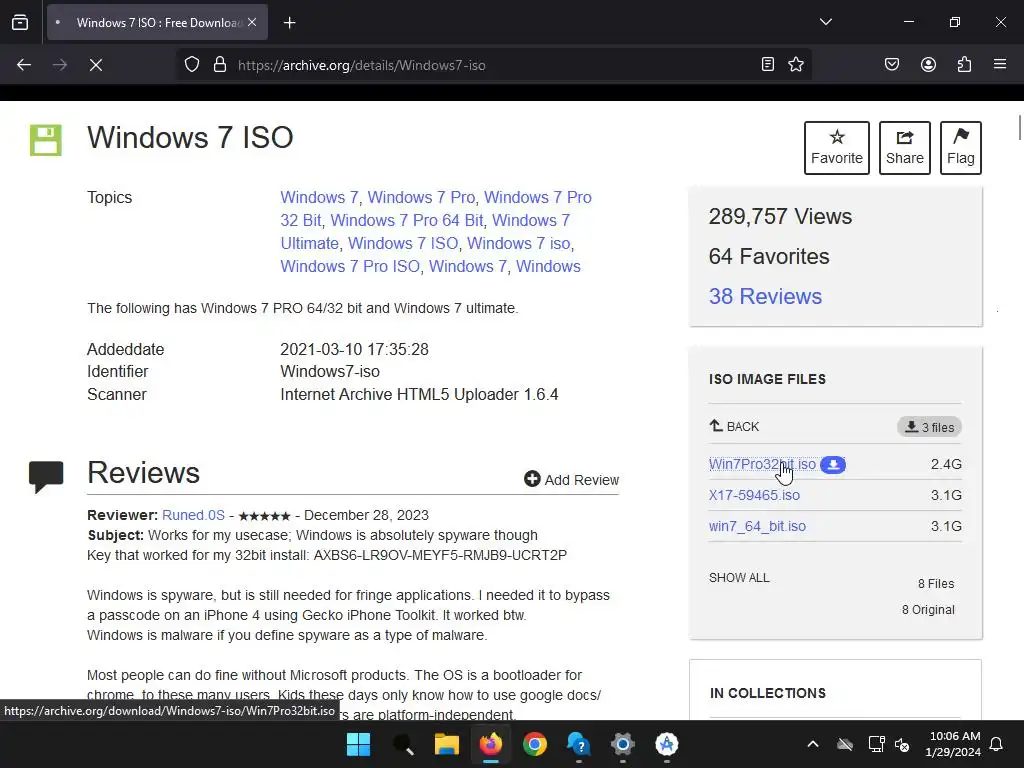
Task: Click the Favorite star button
Action: [x=837, y=148]
